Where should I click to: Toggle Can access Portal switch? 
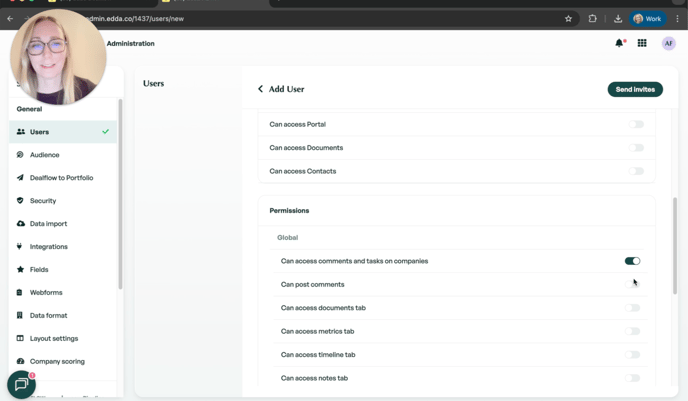[636, 125]
